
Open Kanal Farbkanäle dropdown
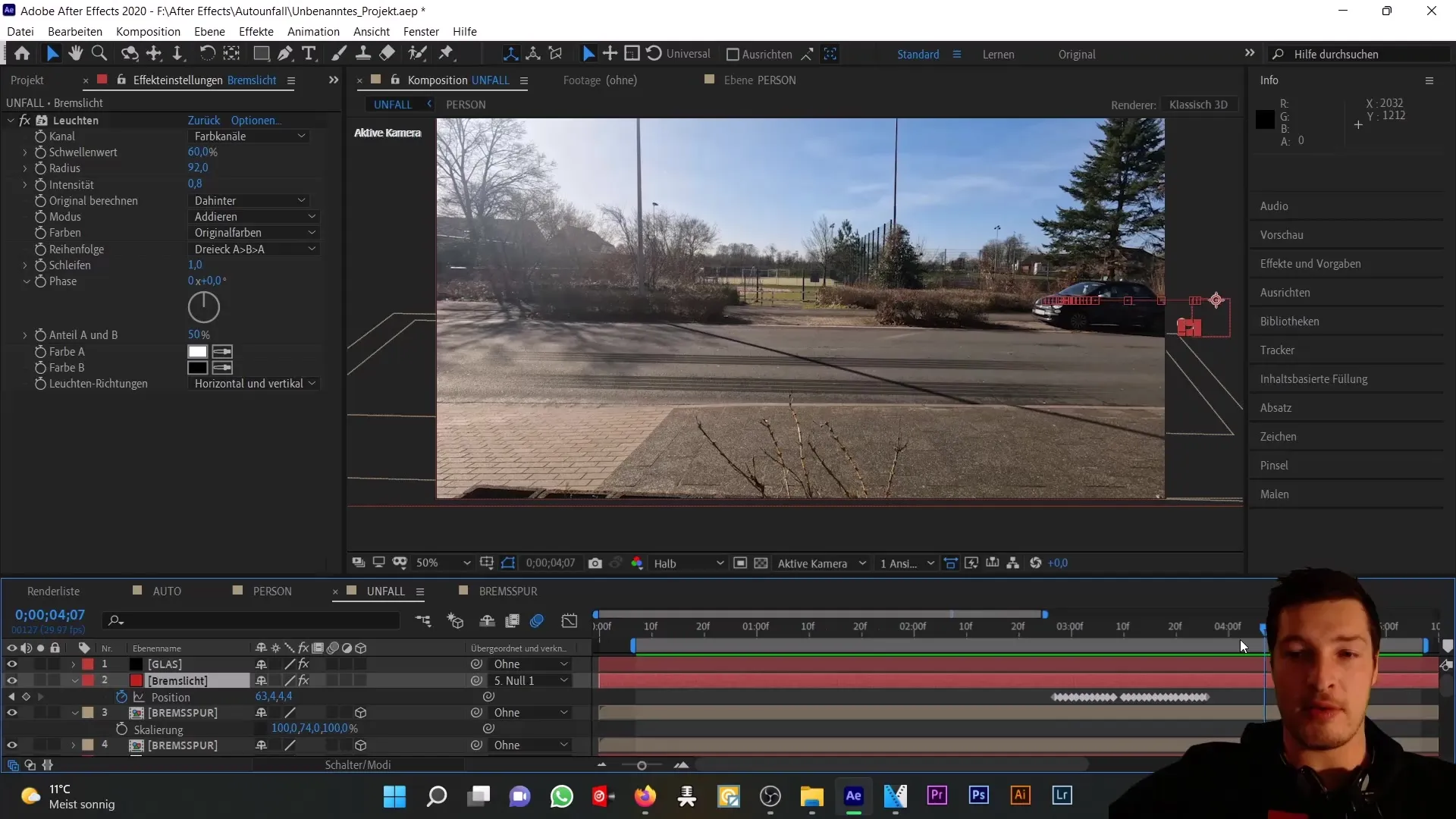coord(249,136)
